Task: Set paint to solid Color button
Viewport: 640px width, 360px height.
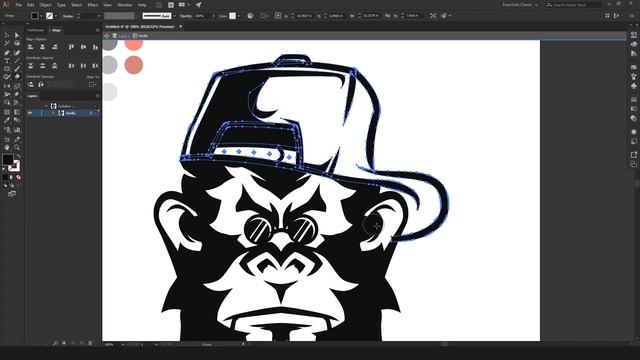Action: point(5,178)
